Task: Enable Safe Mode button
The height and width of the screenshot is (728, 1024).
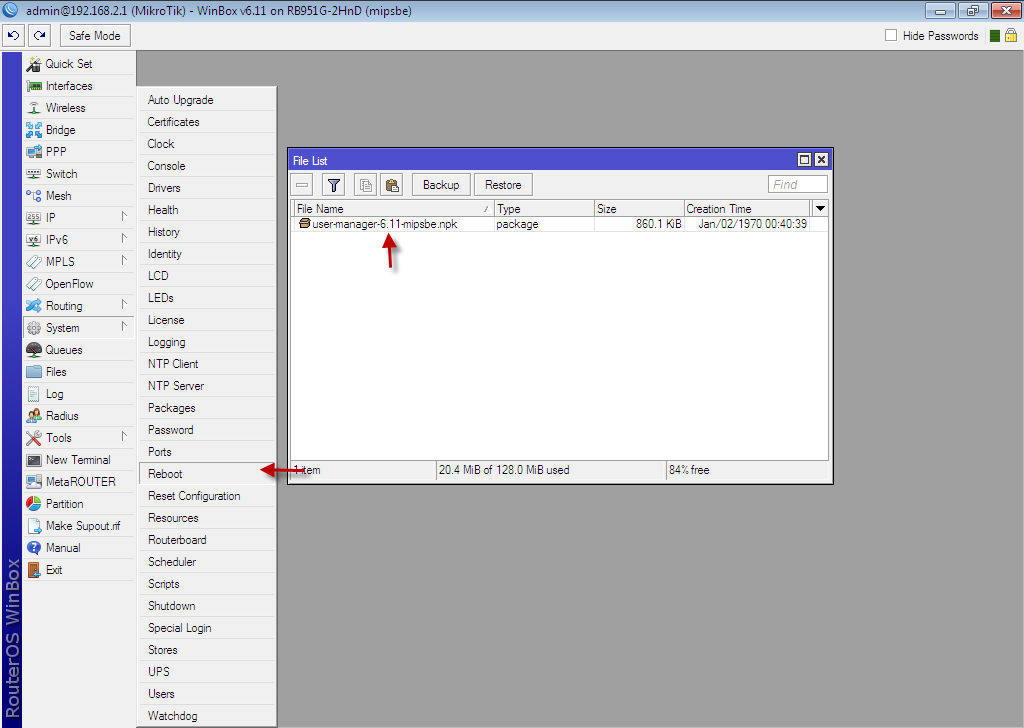Action: (95, 36)
